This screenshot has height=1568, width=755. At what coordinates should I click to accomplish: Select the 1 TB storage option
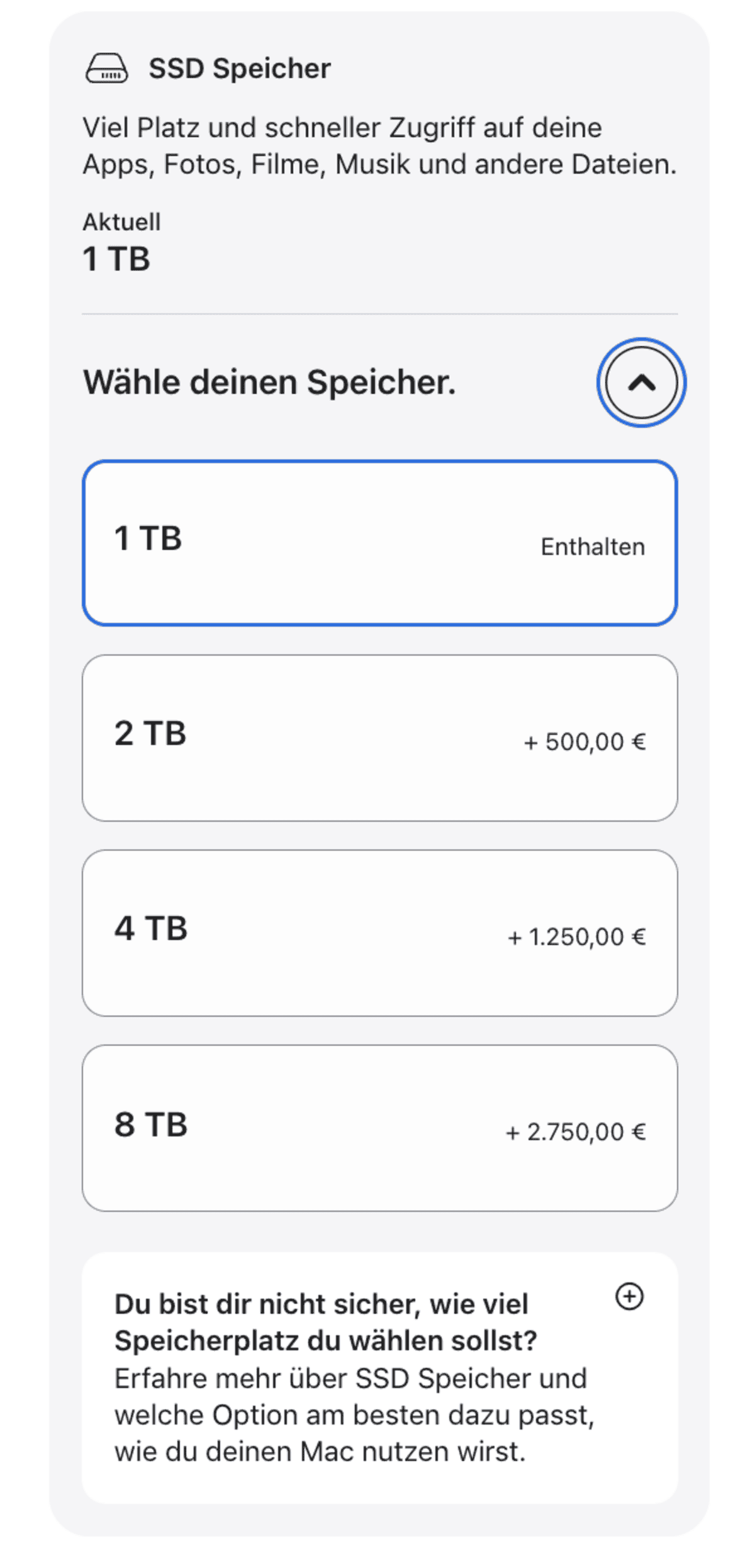click(380, 543)
